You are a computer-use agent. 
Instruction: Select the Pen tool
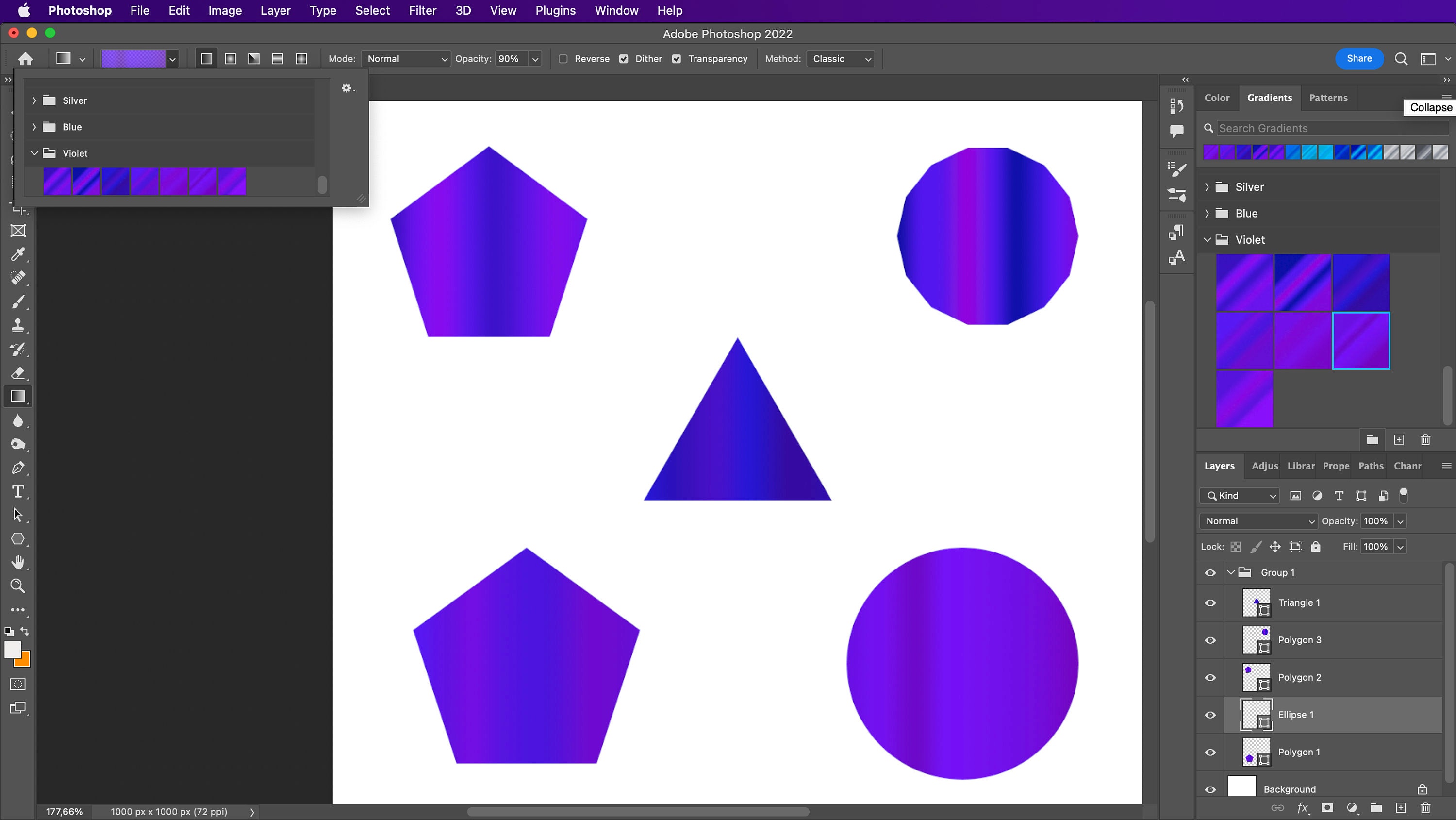point(18,468)
